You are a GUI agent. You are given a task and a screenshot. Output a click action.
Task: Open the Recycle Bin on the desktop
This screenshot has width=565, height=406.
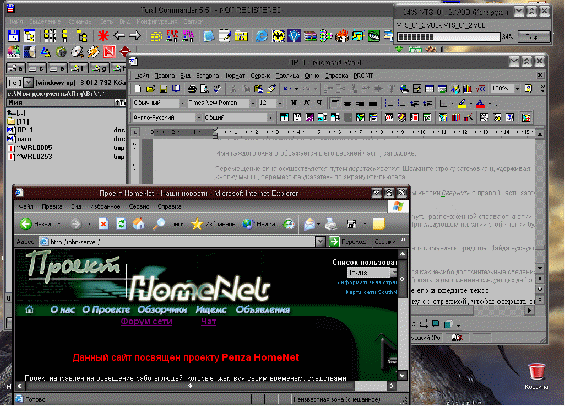tap(537, 372)
